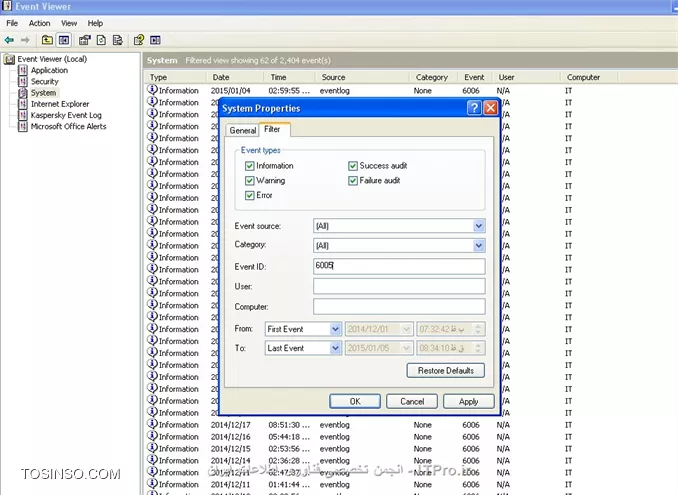Click the Forward arrow toolbar icon
This screenshot has height=495, width=678.
[26, 40]
